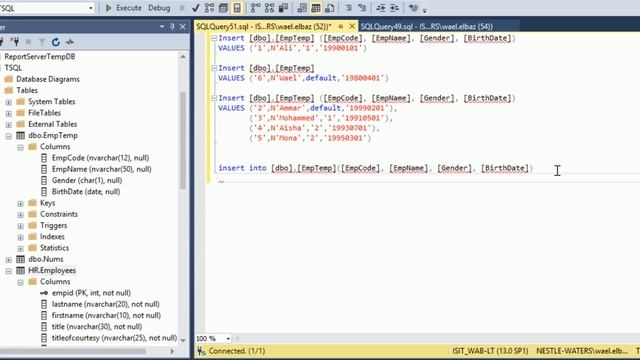Image resolution: width=640 pixels, height=360 pixels.
Task: Select lastname (nvarchar(20), not null) column
Action: point(105,304)
